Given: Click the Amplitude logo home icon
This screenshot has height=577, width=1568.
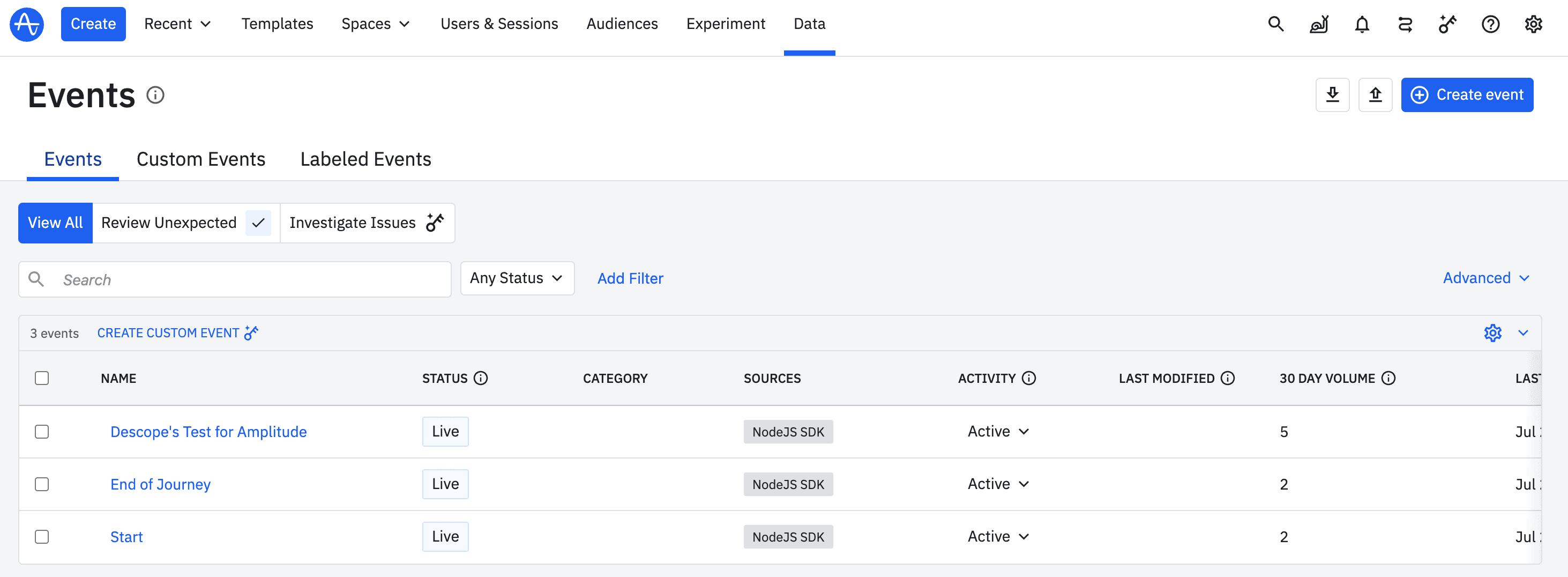Looking at the screenshot, I should click(27, 24).
